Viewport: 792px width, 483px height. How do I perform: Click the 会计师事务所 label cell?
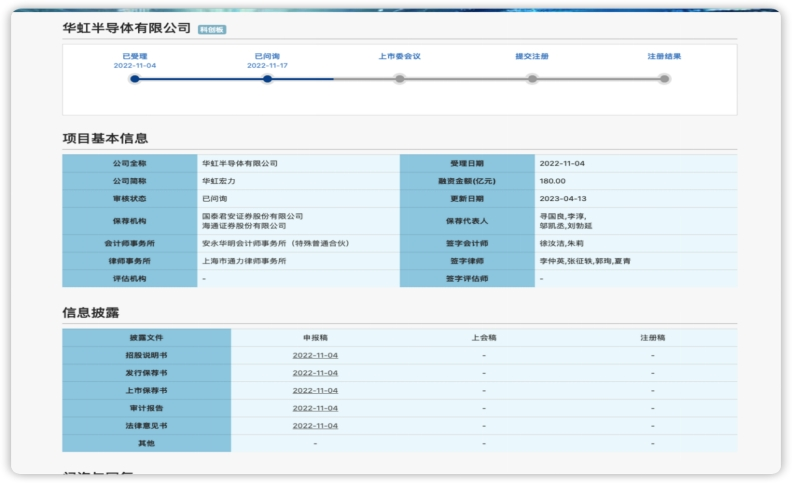pos(130,244)
